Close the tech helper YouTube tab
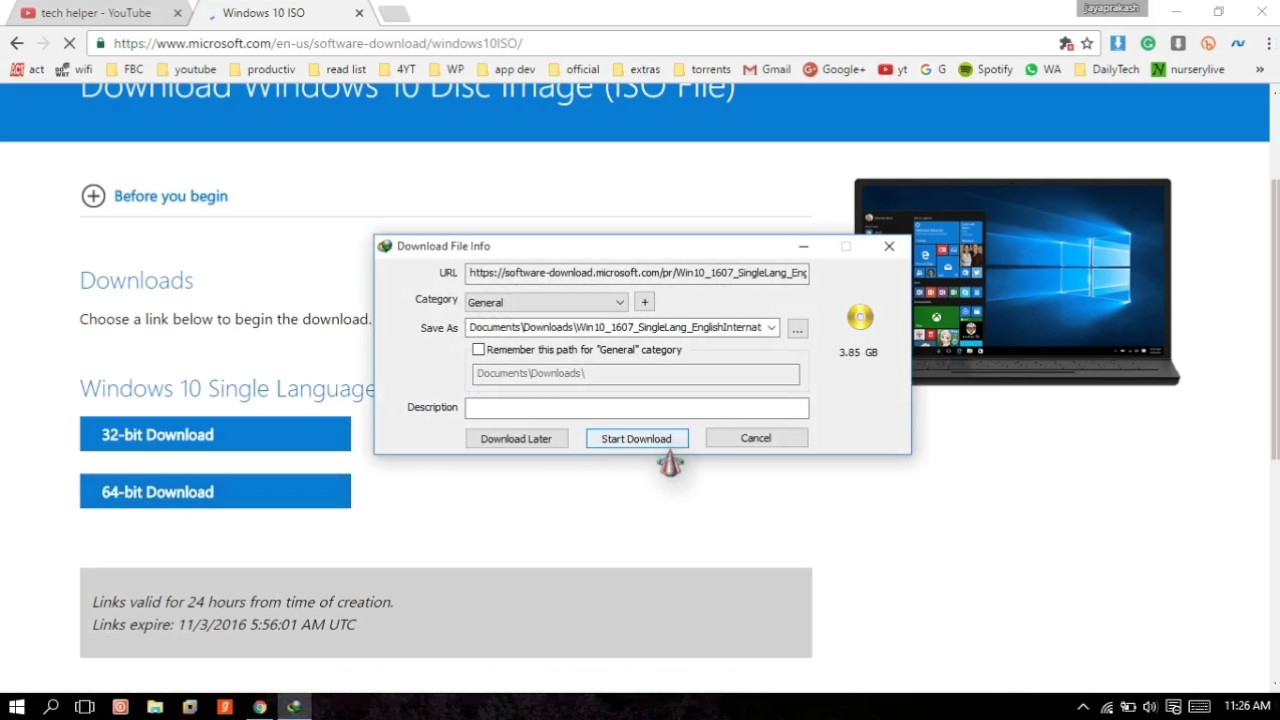Screen dimensions: 1280x720 pyautogui.click(x=178, y=13)
